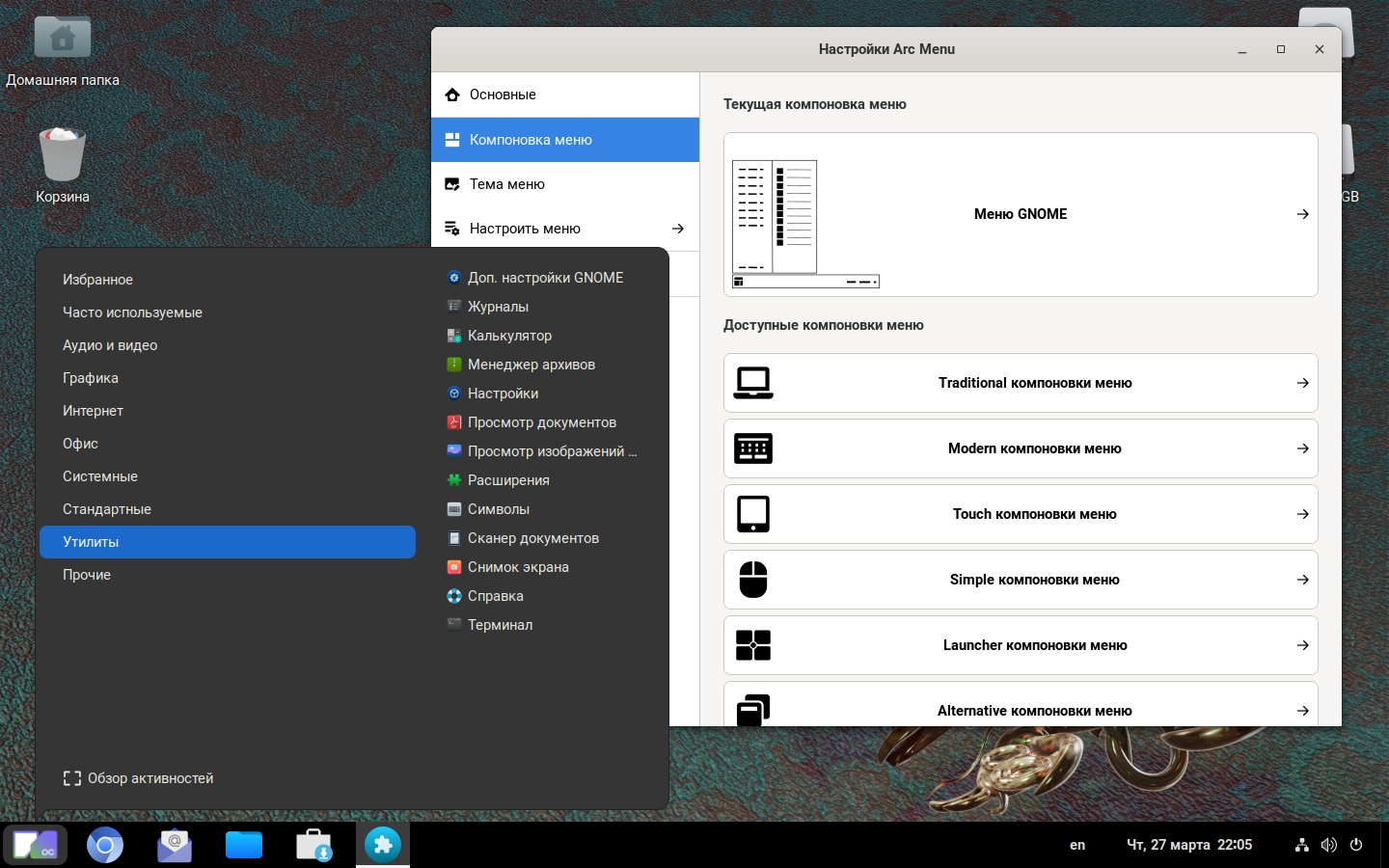1389x868 pixels.
Task: Expand Traditional компоновки меню arrow
Action: [1303, 383]
